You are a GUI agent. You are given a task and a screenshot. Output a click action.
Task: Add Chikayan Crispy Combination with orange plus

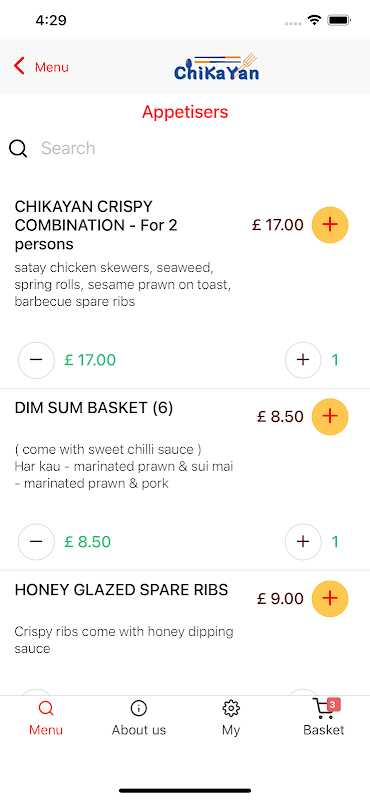330,224
